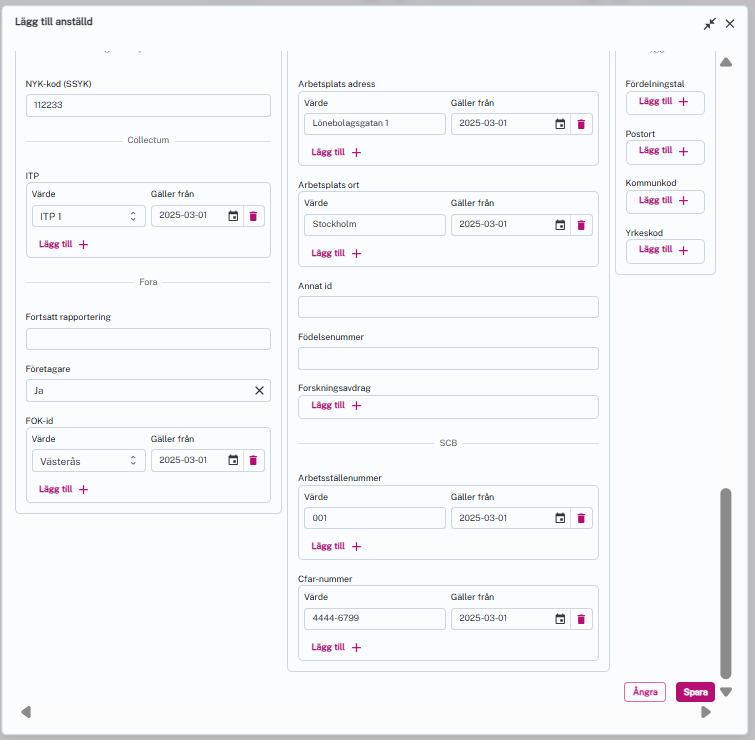Open date picker for Arbetsställenummer
The image size is (755, 740).
(560, 518)
